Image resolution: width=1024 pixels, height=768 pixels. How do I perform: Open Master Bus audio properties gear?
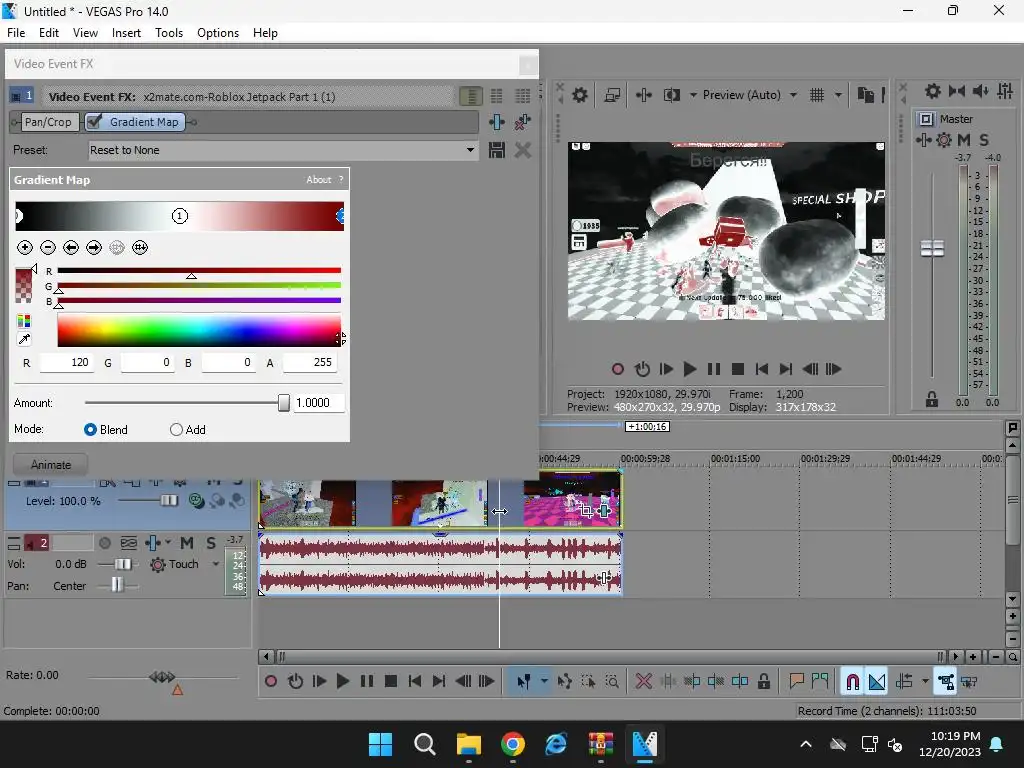coord(933,91)
